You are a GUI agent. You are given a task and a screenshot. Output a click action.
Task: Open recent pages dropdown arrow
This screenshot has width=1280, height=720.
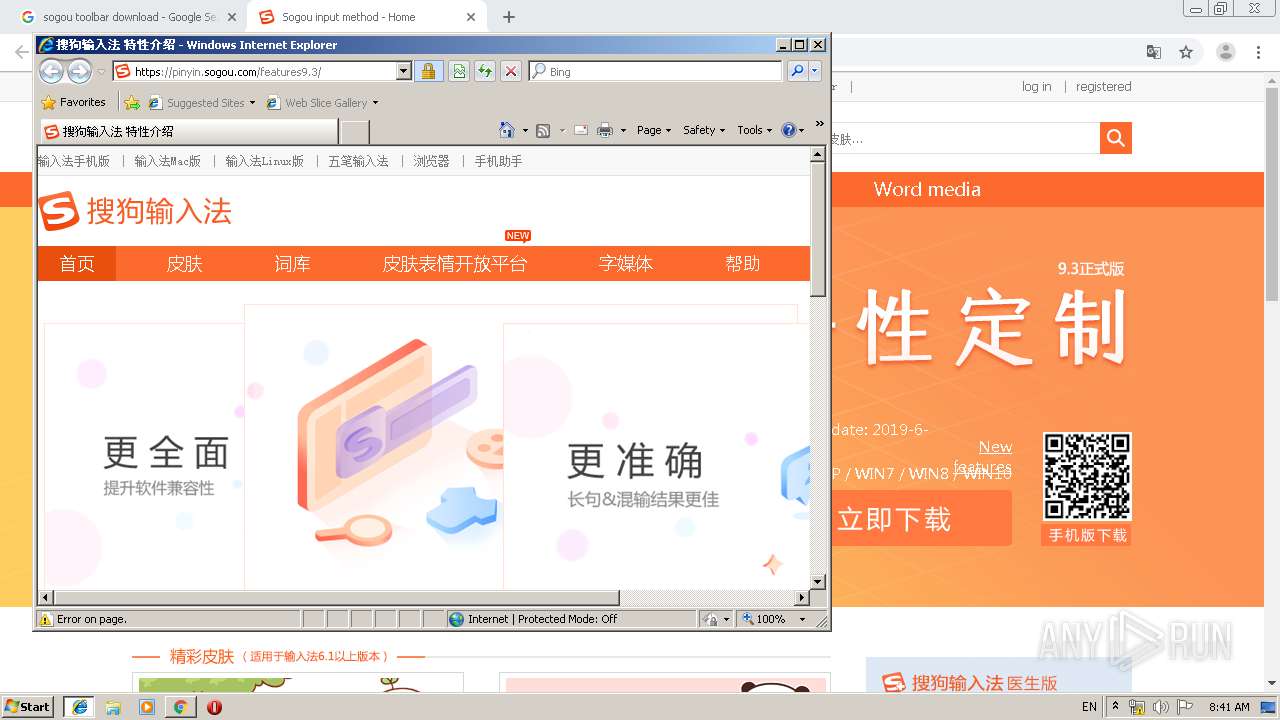tap(101, 71)
